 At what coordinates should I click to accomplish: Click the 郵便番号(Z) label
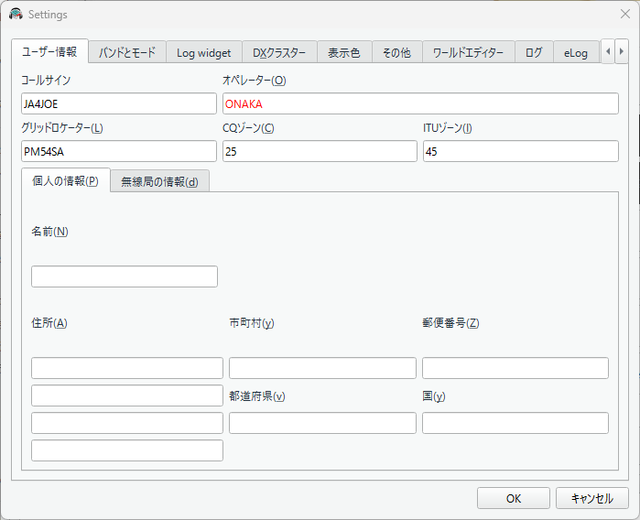(451, 323)
